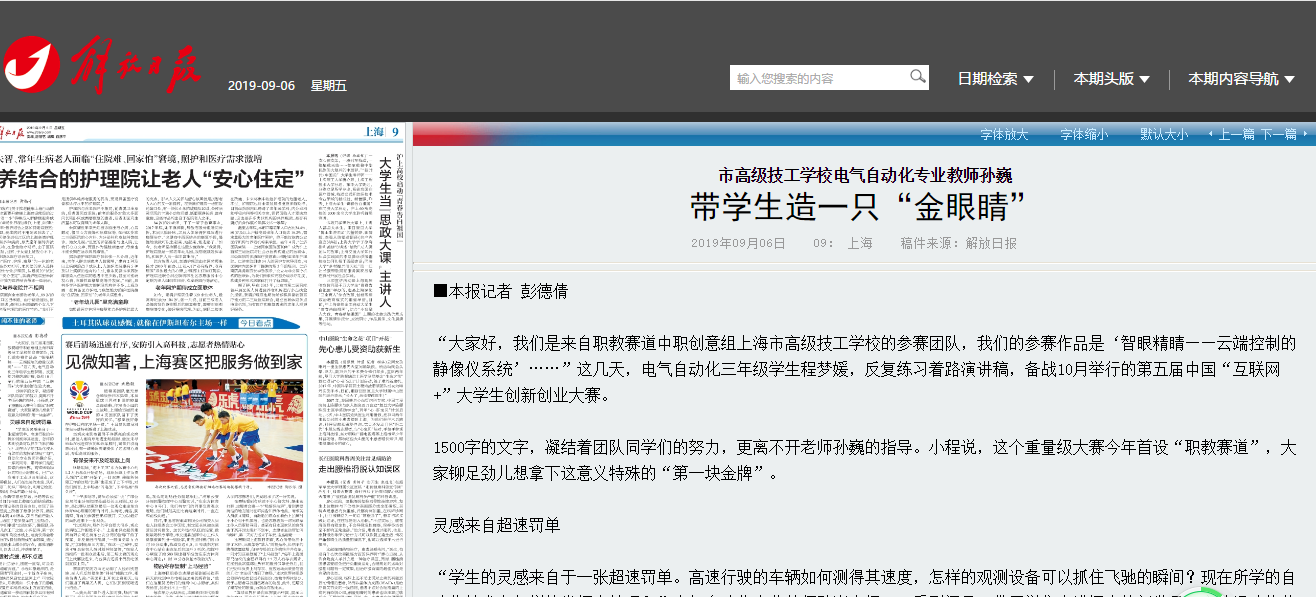Open the 日期检索 dropdown
1316x597 pixels.
995,79
